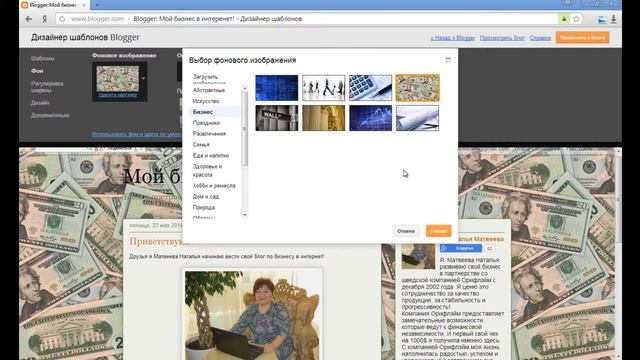Click category list scroll-down arrow
Image resolution: width=640 pixels, height=360 pixels.
pos(244,215)
